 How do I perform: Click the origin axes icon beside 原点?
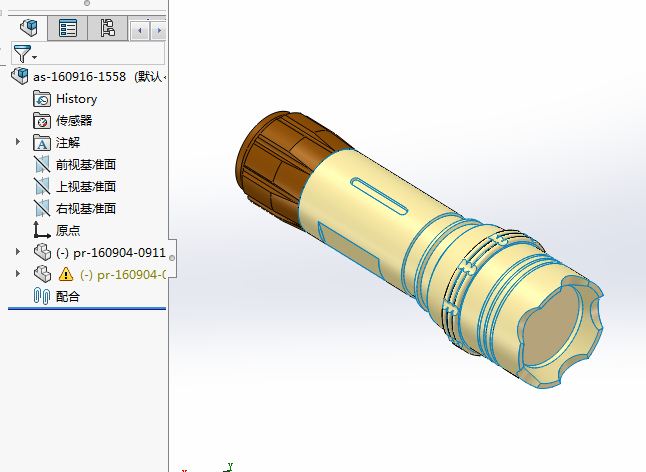(x=42, y=230)
